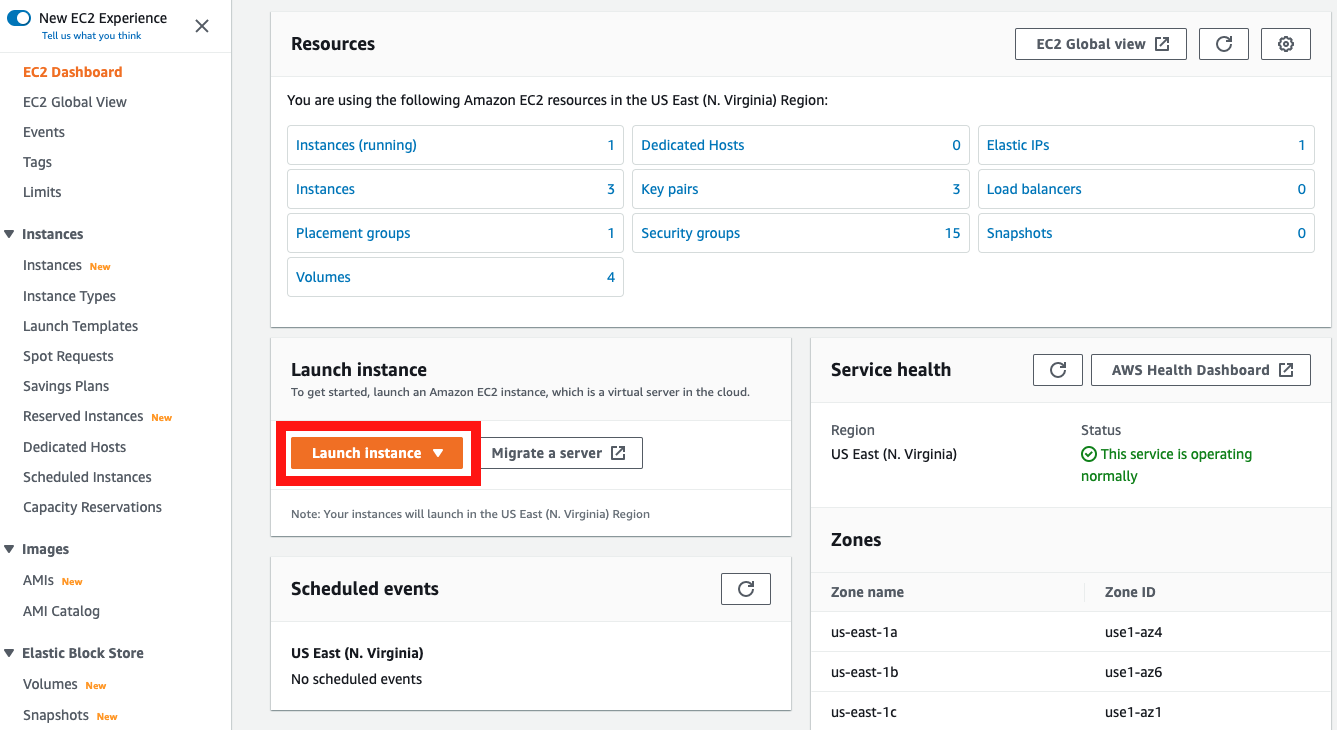Image resolution: width=1337 pixels, height=730 pixels.
Task: Open Resources settings gear icon
Action: point(1286,44)
